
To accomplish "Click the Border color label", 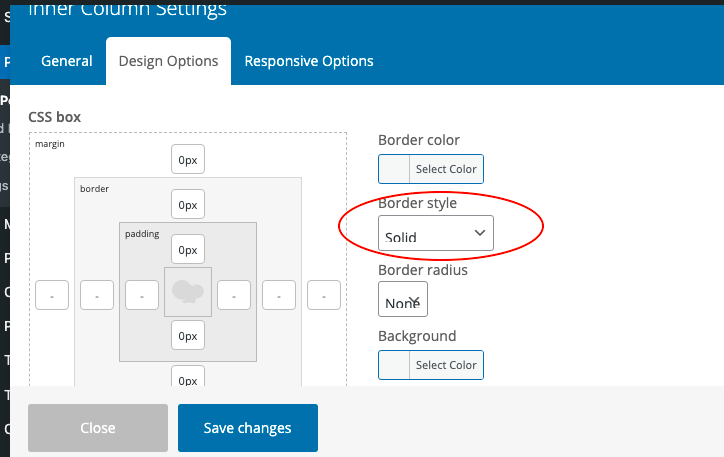I will (x=419, y=140).
